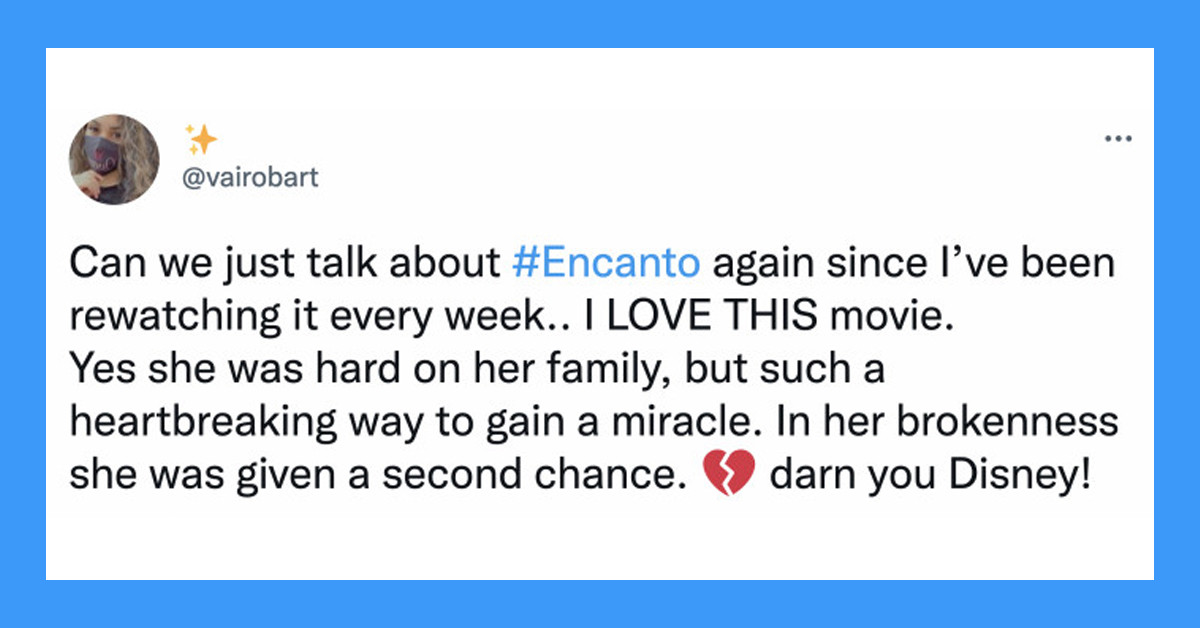Screen dimensions: 1200x628
Task: Click the ellipsis icon at top right
Action: coord(1117,138)
